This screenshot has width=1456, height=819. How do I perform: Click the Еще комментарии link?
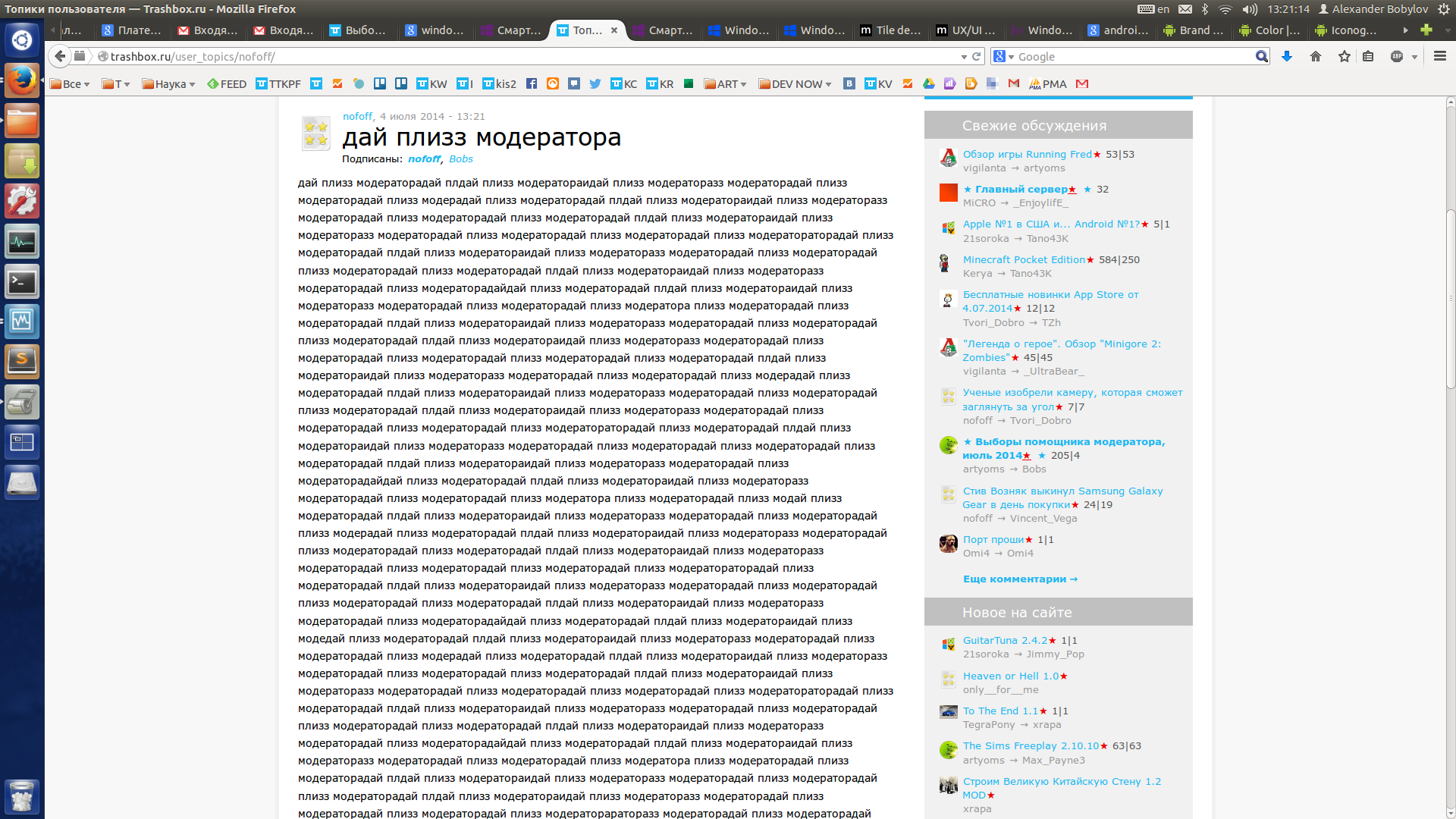click(1020, 579)
